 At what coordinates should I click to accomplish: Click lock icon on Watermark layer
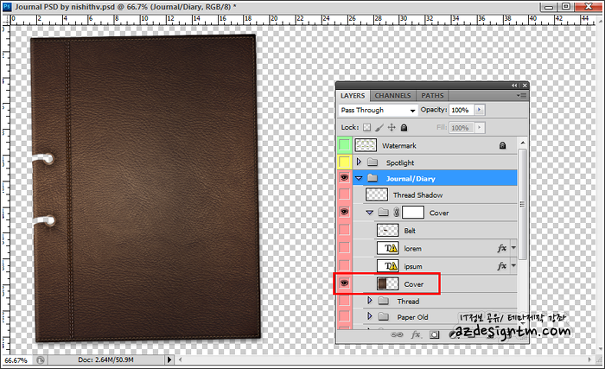click(x=502, y=146)
